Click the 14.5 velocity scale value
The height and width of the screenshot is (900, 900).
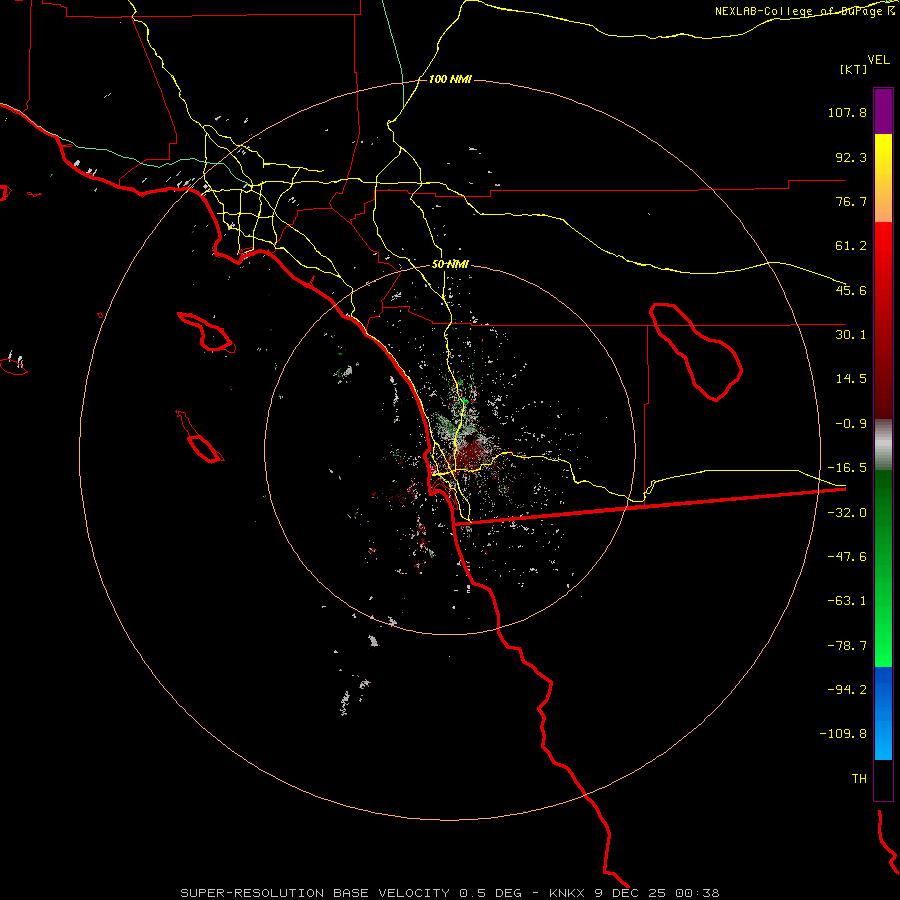(851, 379)
